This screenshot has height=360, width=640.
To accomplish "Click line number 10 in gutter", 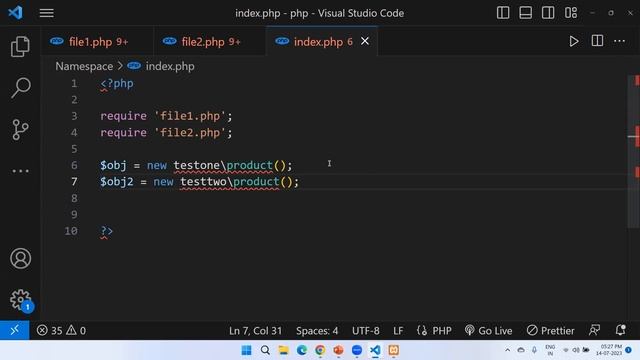I will click(x=71, y=231).
